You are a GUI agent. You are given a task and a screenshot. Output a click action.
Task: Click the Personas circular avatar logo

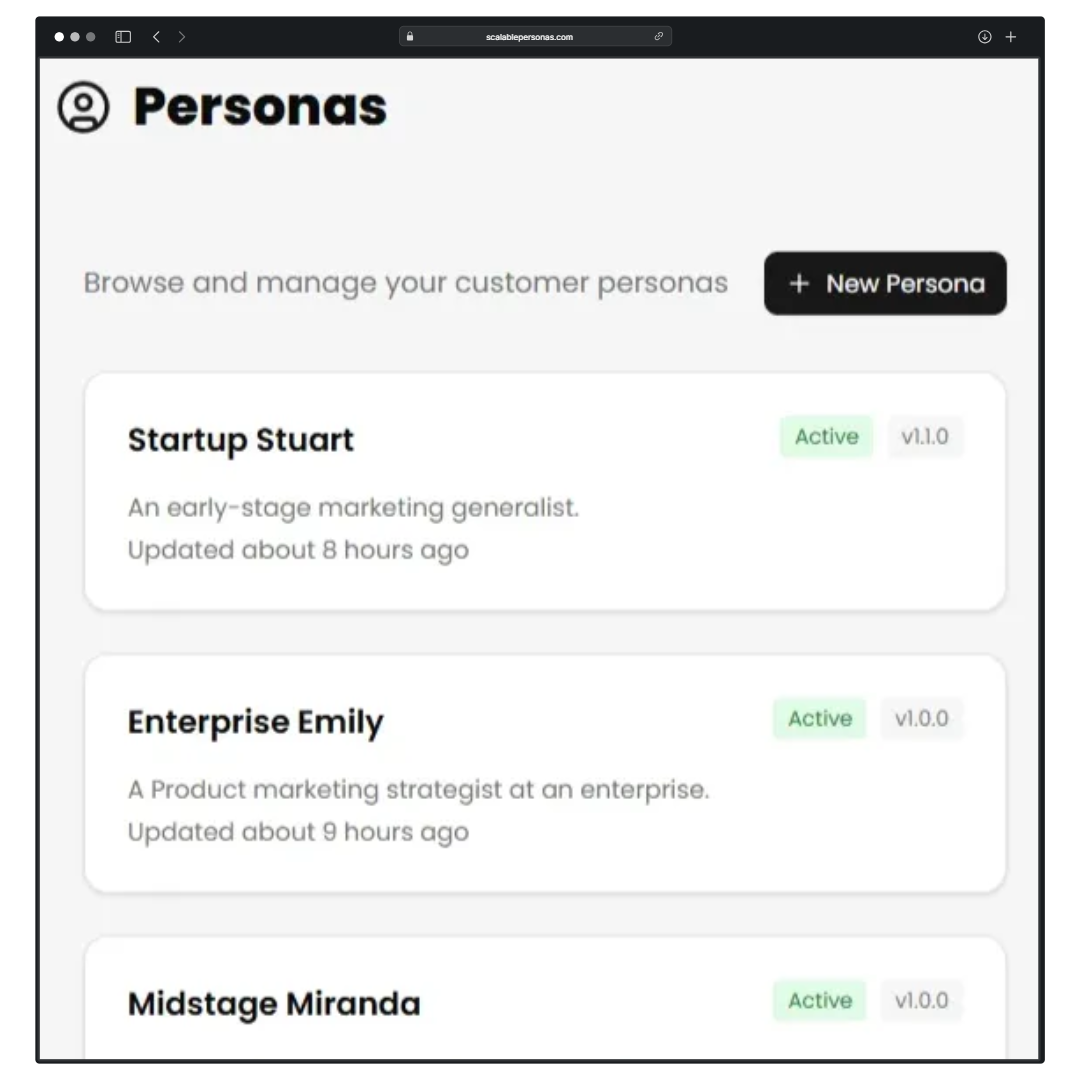pyautogui.click(x=83, y=107)
